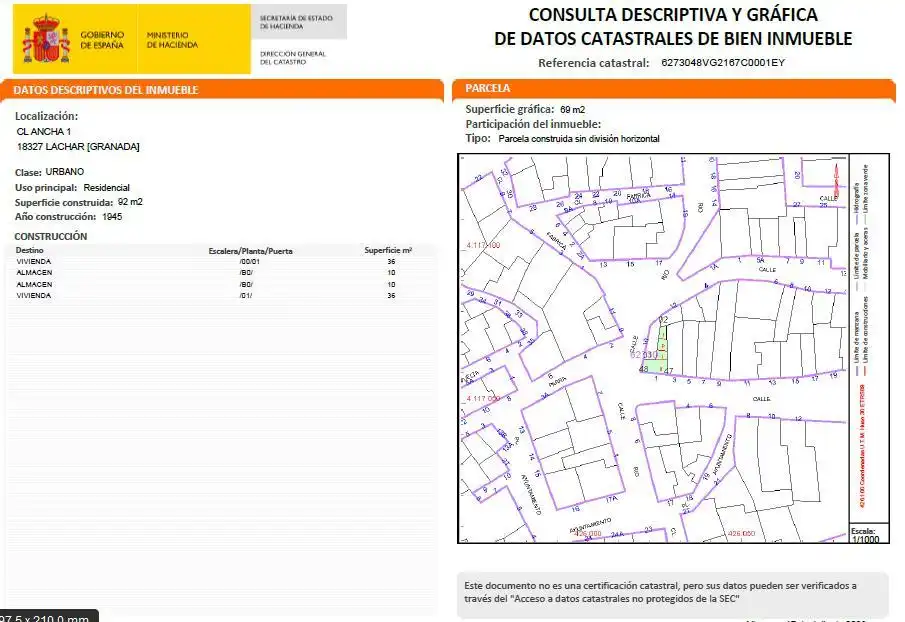905x622 pixels.
Task: Select construction year '1945'
Action: pos(112,217)
